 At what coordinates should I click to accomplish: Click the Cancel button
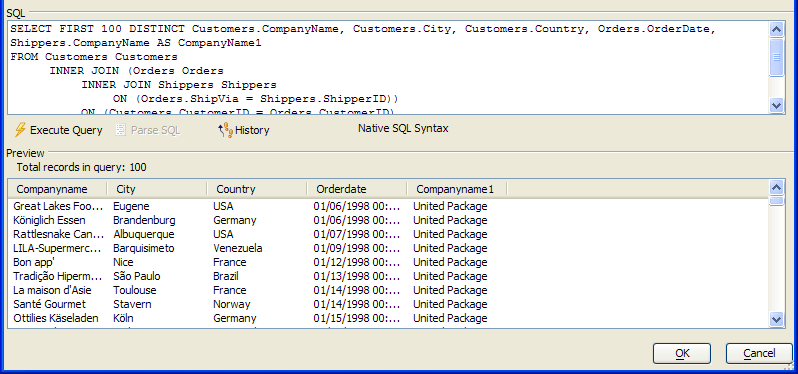[759, 353]
